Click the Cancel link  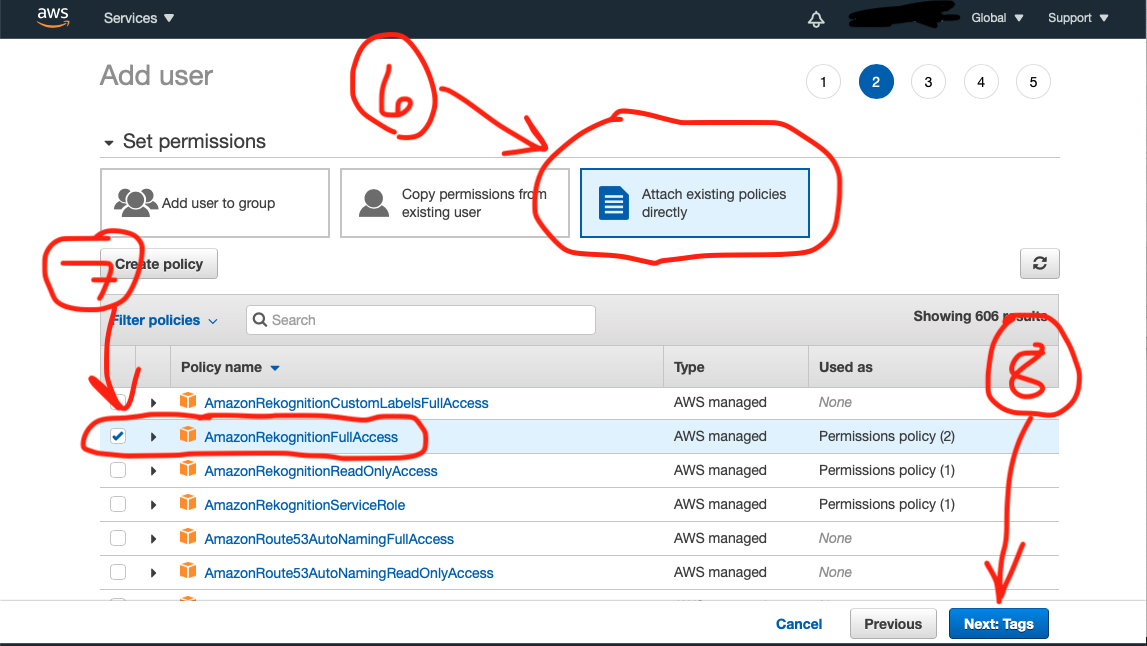[799, 624]
